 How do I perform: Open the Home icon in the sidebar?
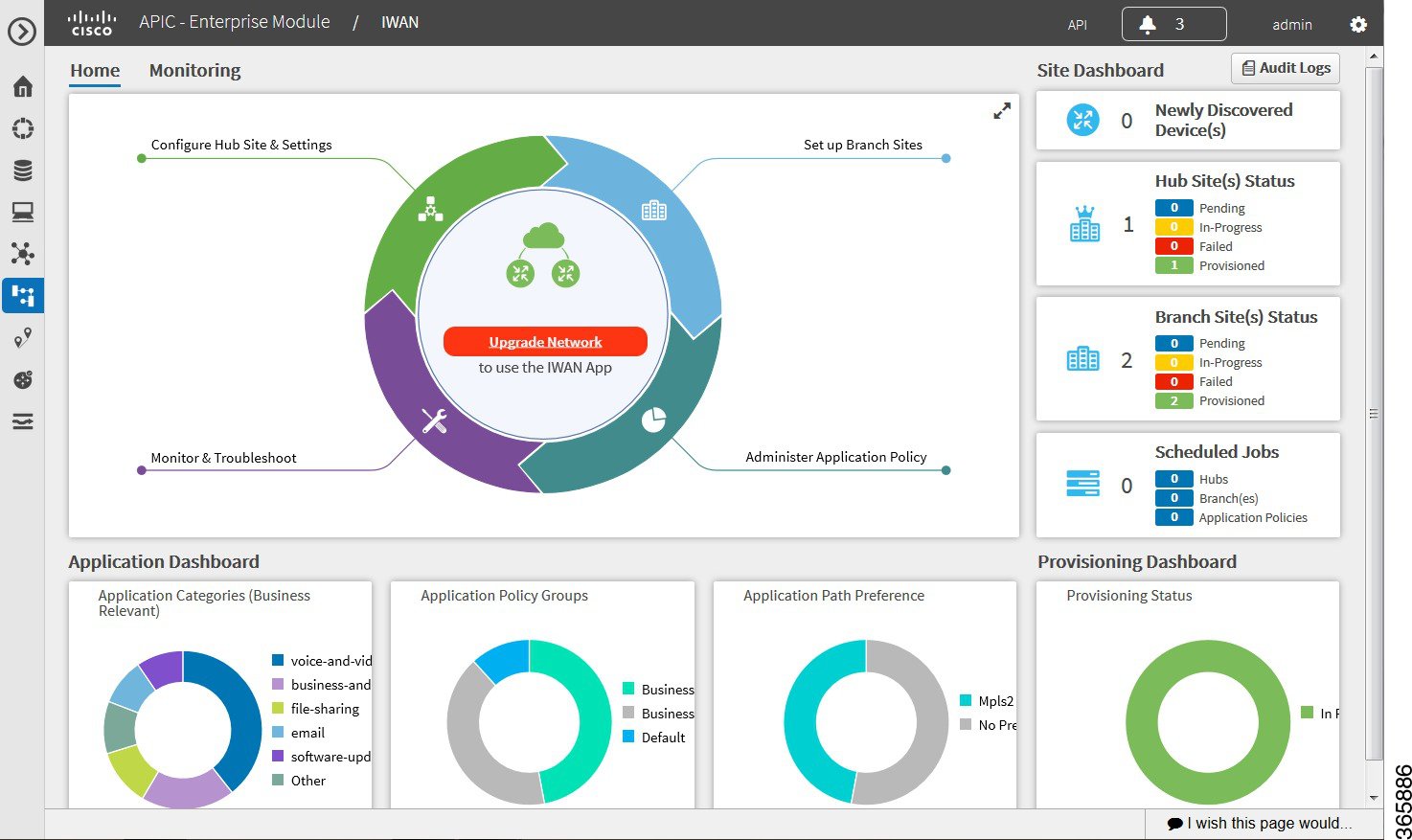point(23,86)
